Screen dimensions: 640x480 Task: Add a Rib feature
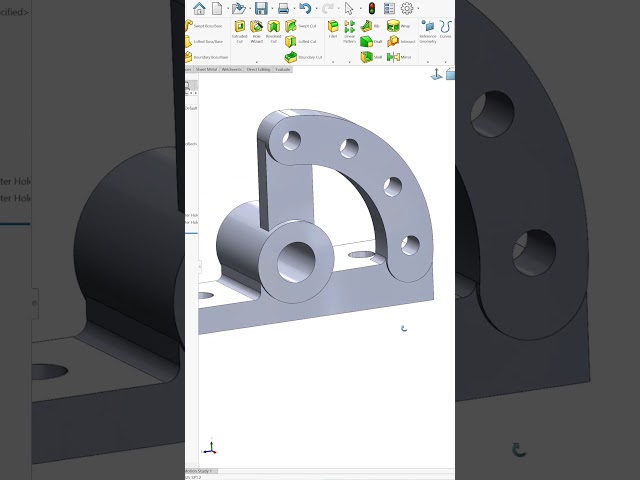point(370,26)
